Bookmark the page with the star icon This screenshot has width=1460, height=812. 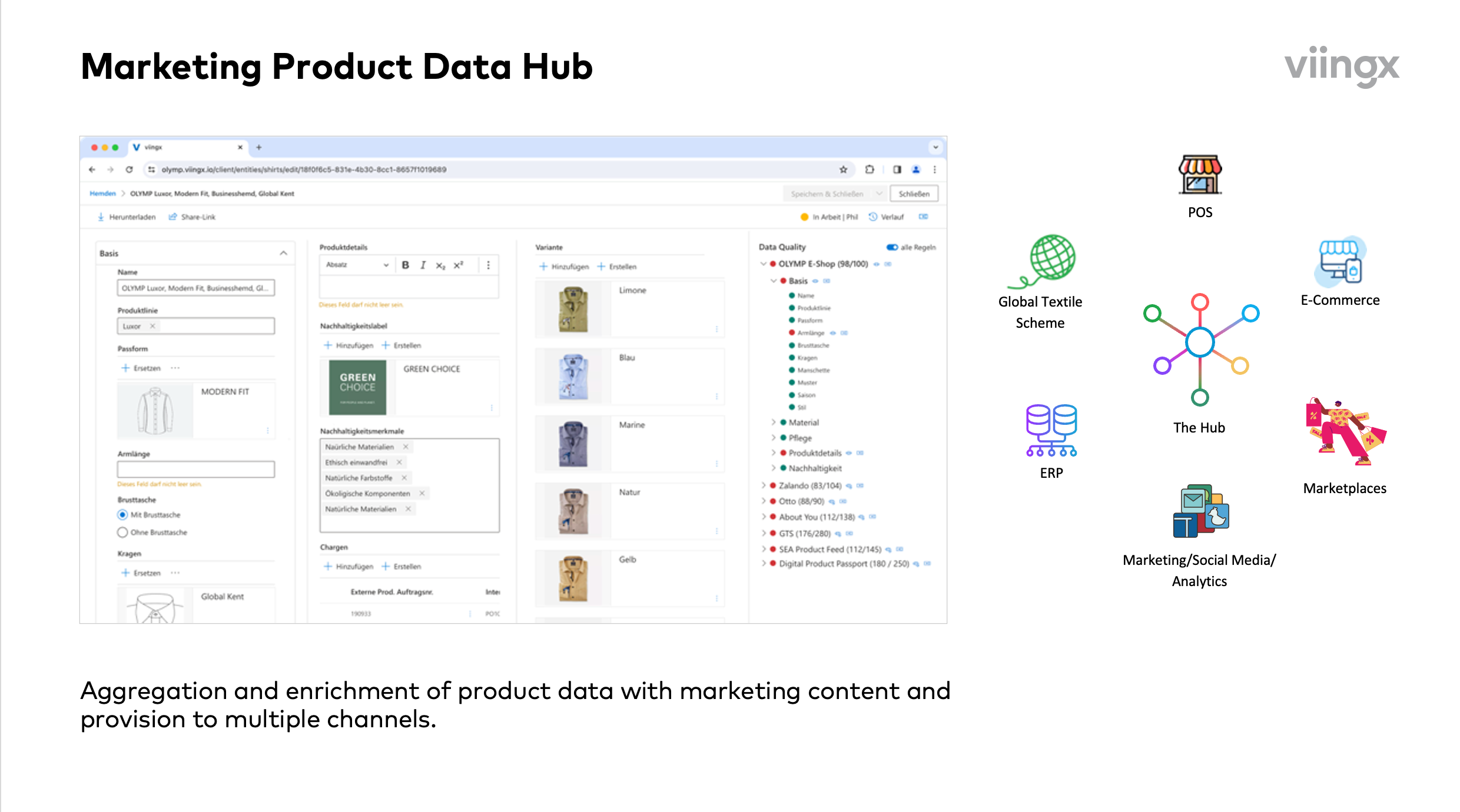843,169
